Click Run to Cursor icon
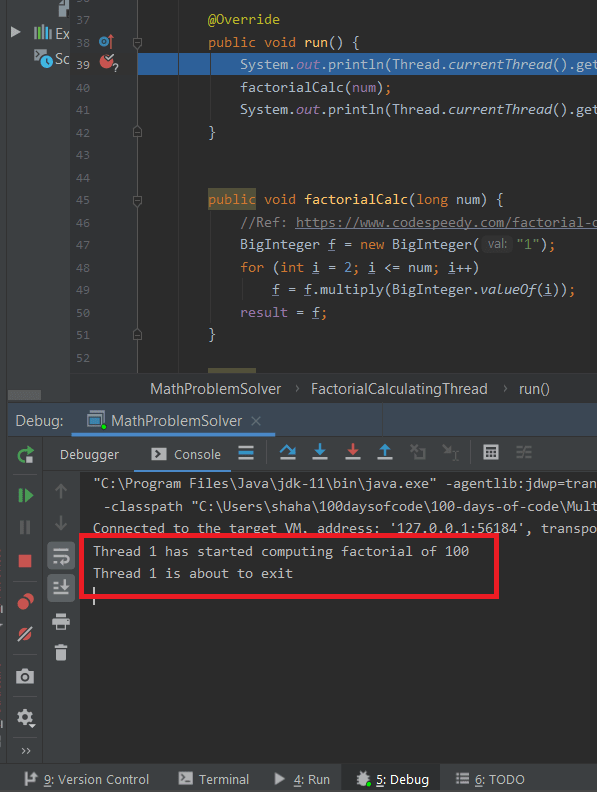The height and width of the screenshot is (792, 597). pyautogui.click(x=450, y=453)
